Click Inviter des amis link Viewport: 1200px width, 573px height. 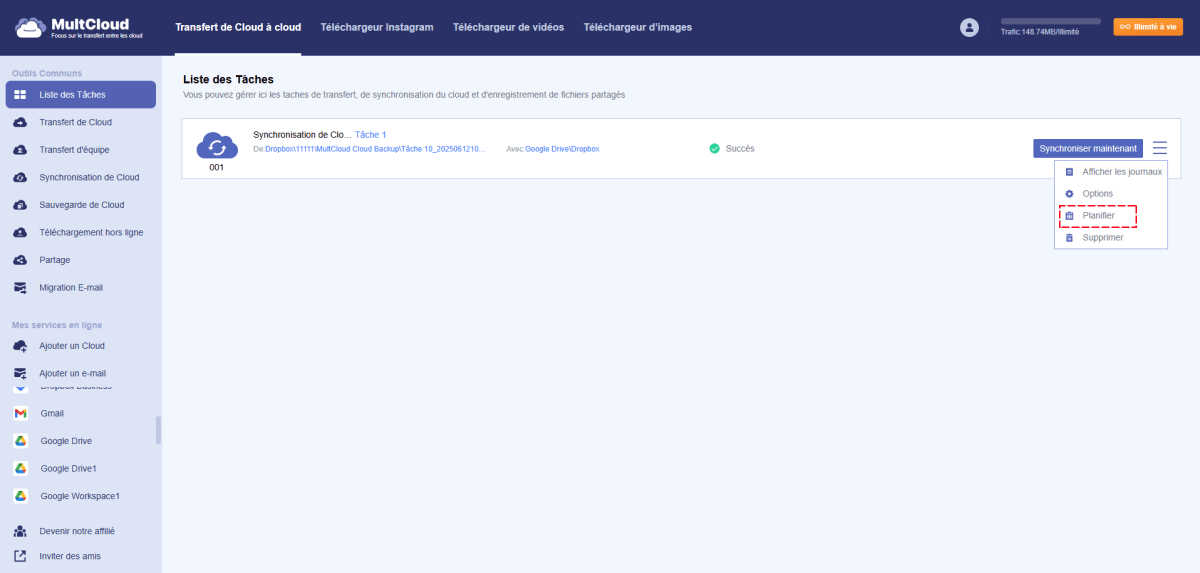tap(70, 556)
